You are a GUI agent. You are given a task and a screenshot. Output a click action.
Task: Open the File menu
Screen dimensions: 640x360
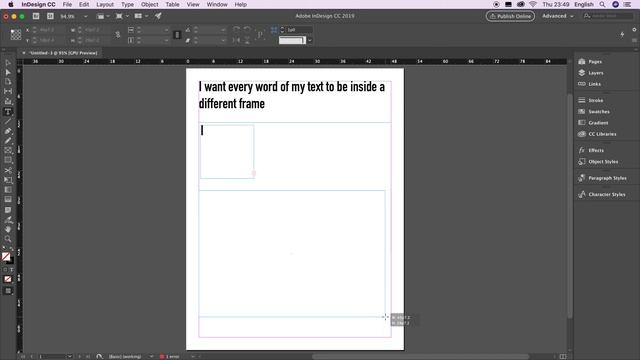coord(67,4)
